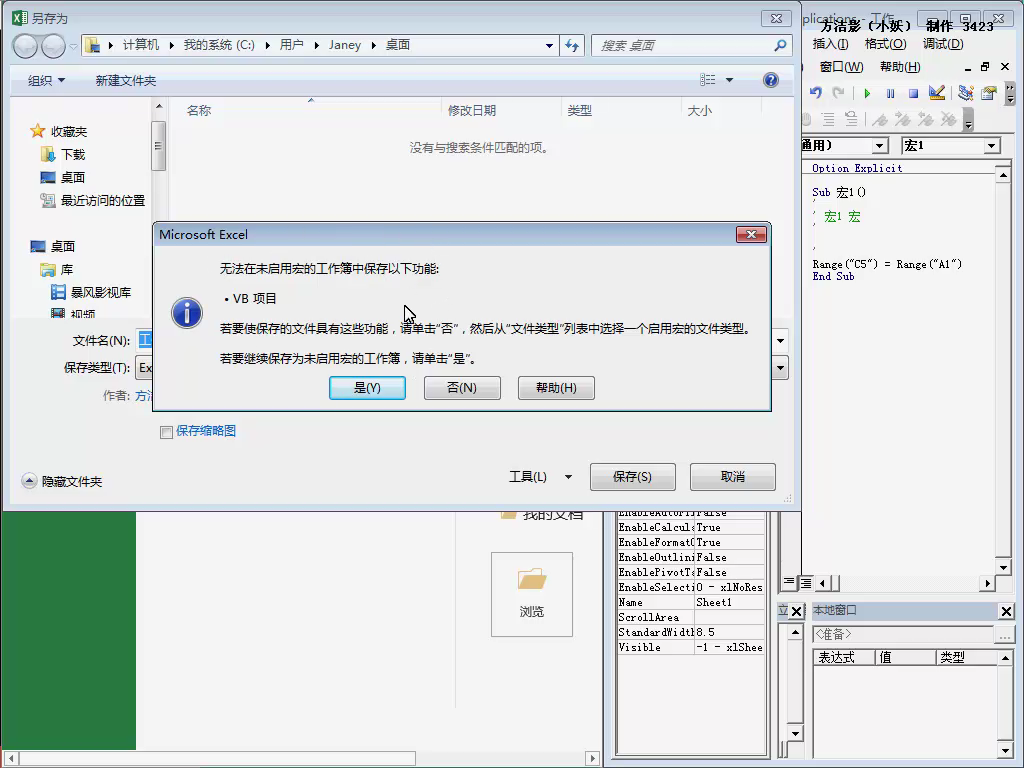Toggle Design Mode icon in VBA toolbar
1024x768 pixels.
[x=936, y=93]
